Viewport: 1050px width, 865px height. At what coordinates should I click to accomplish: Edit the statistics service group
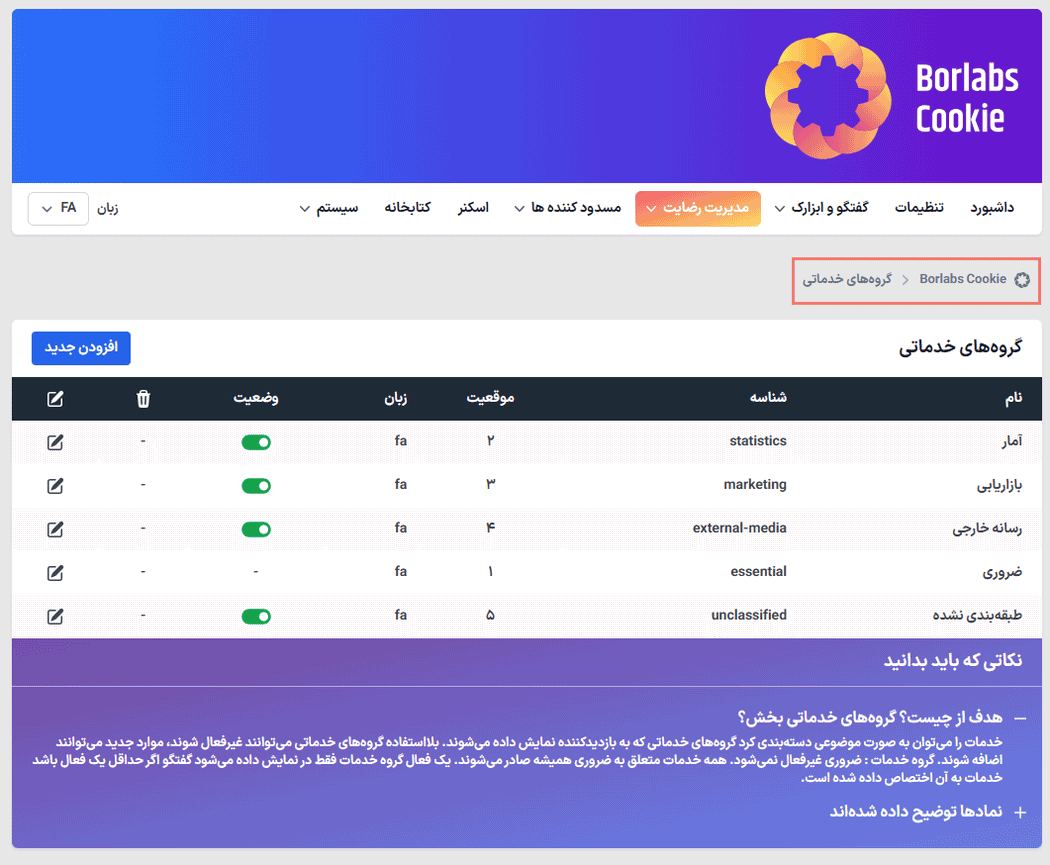(x=55, y=441)
